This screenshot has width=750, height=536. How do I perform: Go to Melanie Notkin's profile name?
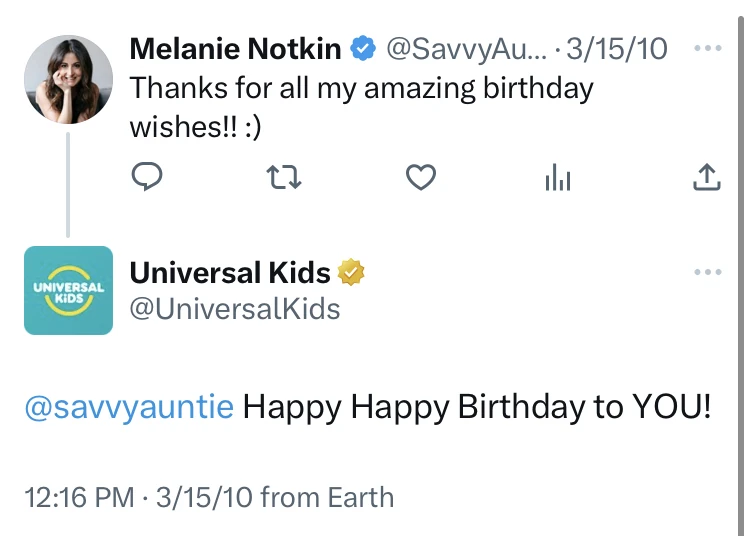click(236, 48)
